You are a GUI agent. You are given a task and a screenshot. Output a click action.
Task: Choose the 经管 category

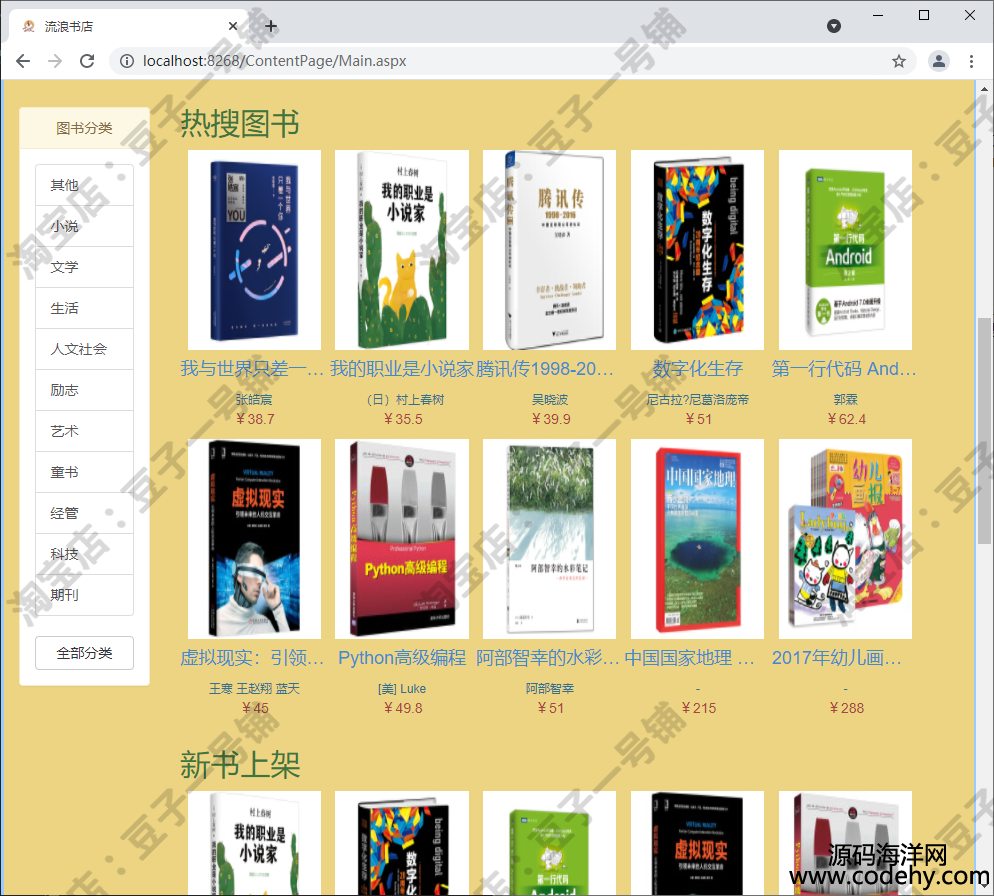pyautogui.click(x=84, y=513)
